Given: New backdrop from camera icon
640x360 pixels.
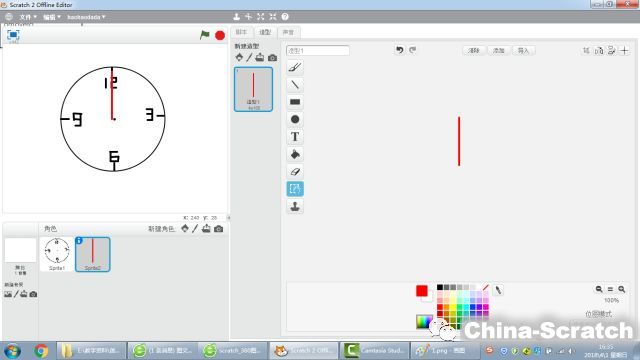Looking at the screenshot, I should (33, 294).
